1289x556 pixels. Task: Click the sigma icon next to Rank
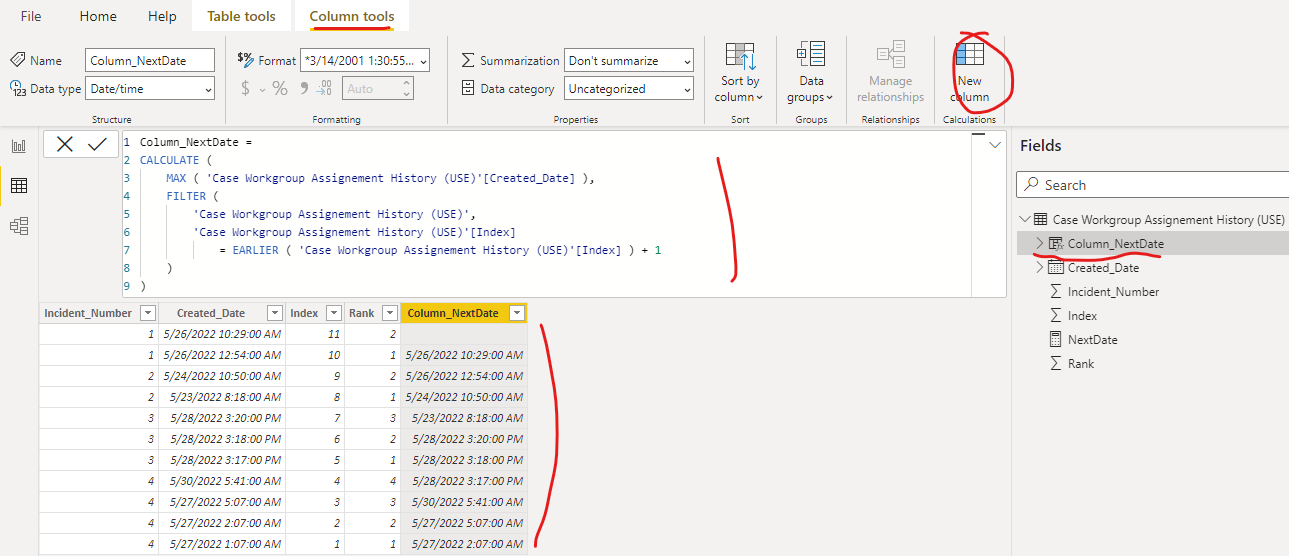pos(1055,363)
